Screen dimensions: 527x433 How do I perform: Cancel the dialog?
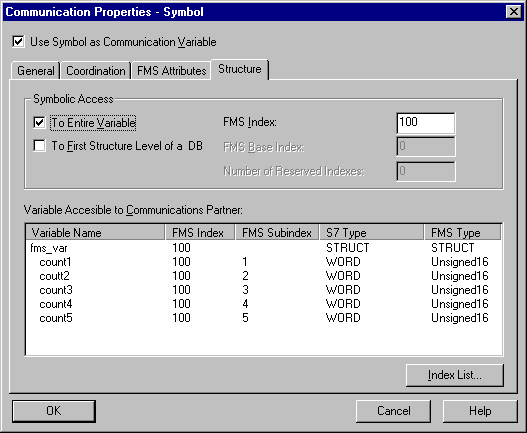(x=393, y=411)
